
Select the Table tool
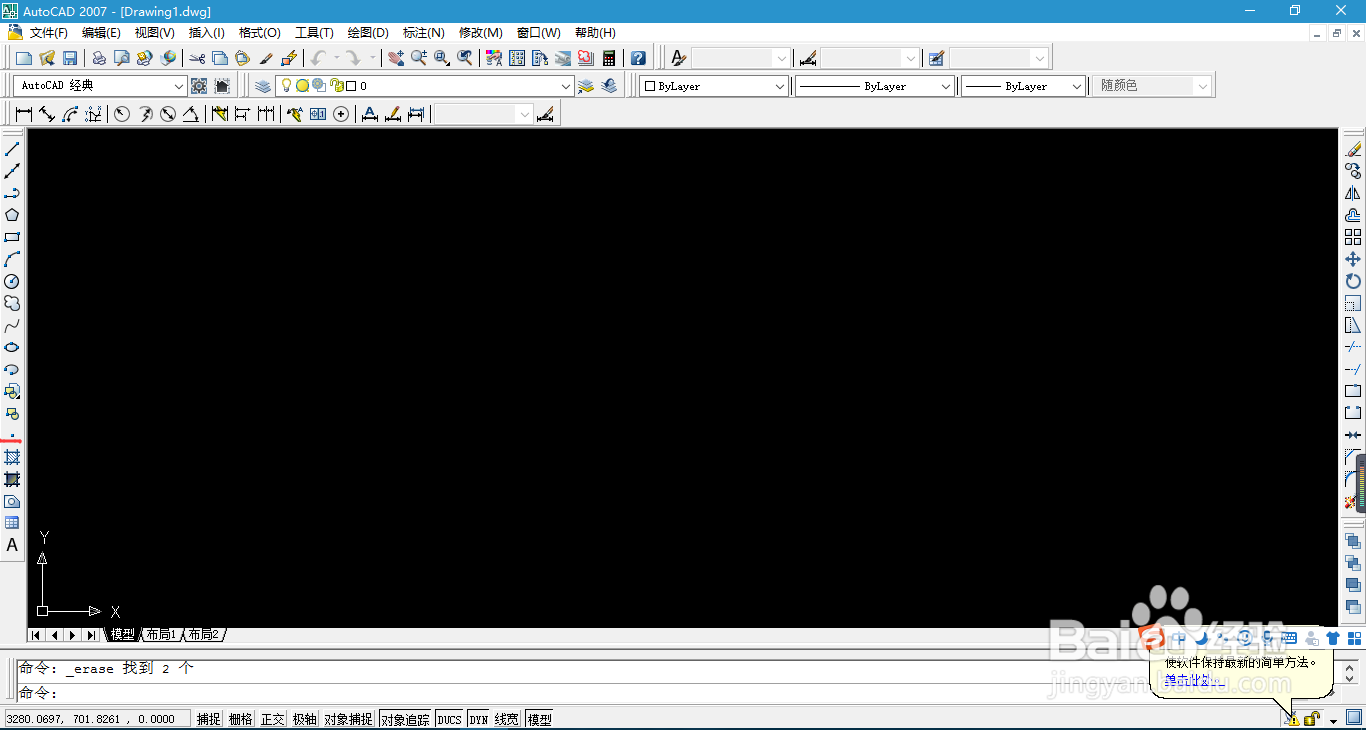(12, 523)
